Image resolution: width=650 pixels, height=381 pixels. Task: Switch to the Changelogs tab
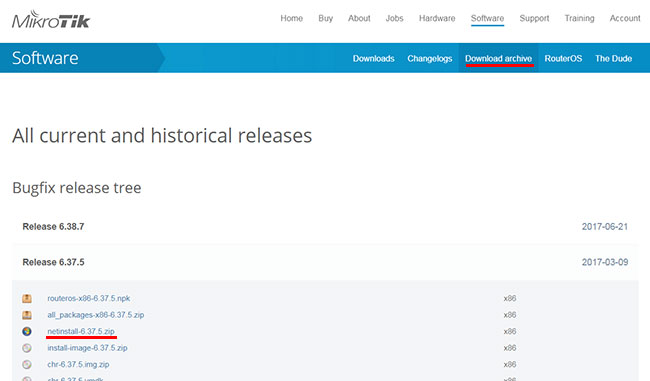click(x=429, y=58)
